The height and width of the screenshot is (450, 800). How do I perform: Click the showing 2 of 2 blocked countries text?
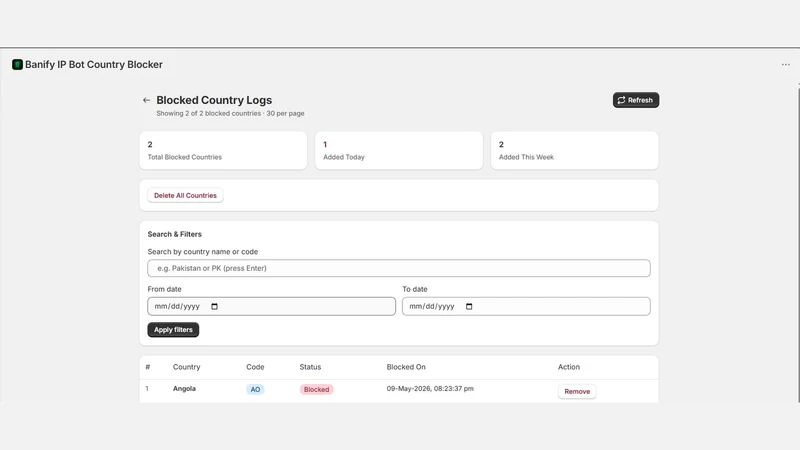tap(230, 113)
